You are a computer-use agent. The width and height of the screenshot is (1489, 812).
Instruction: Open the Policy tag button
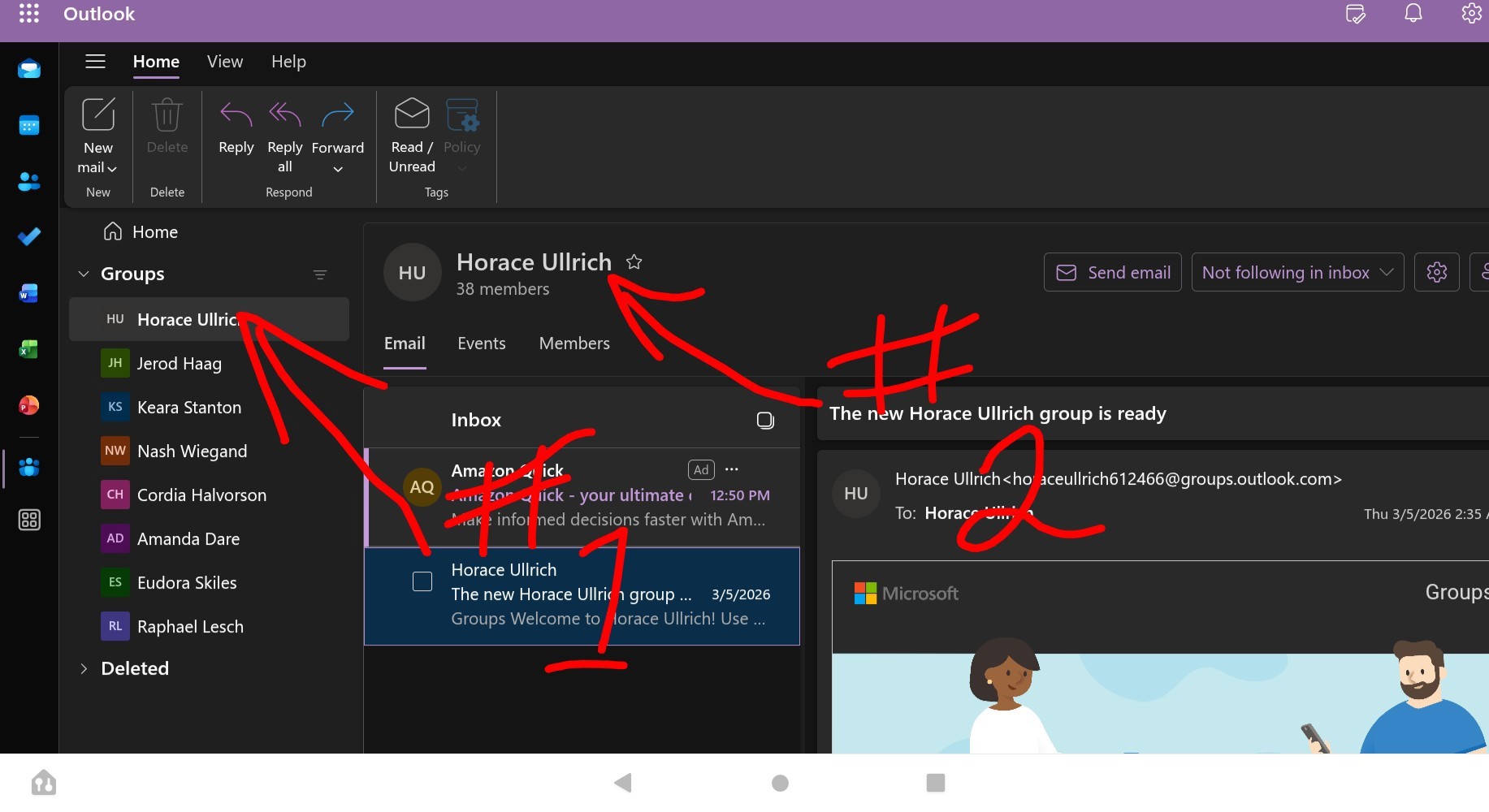[x=462, y=135]
